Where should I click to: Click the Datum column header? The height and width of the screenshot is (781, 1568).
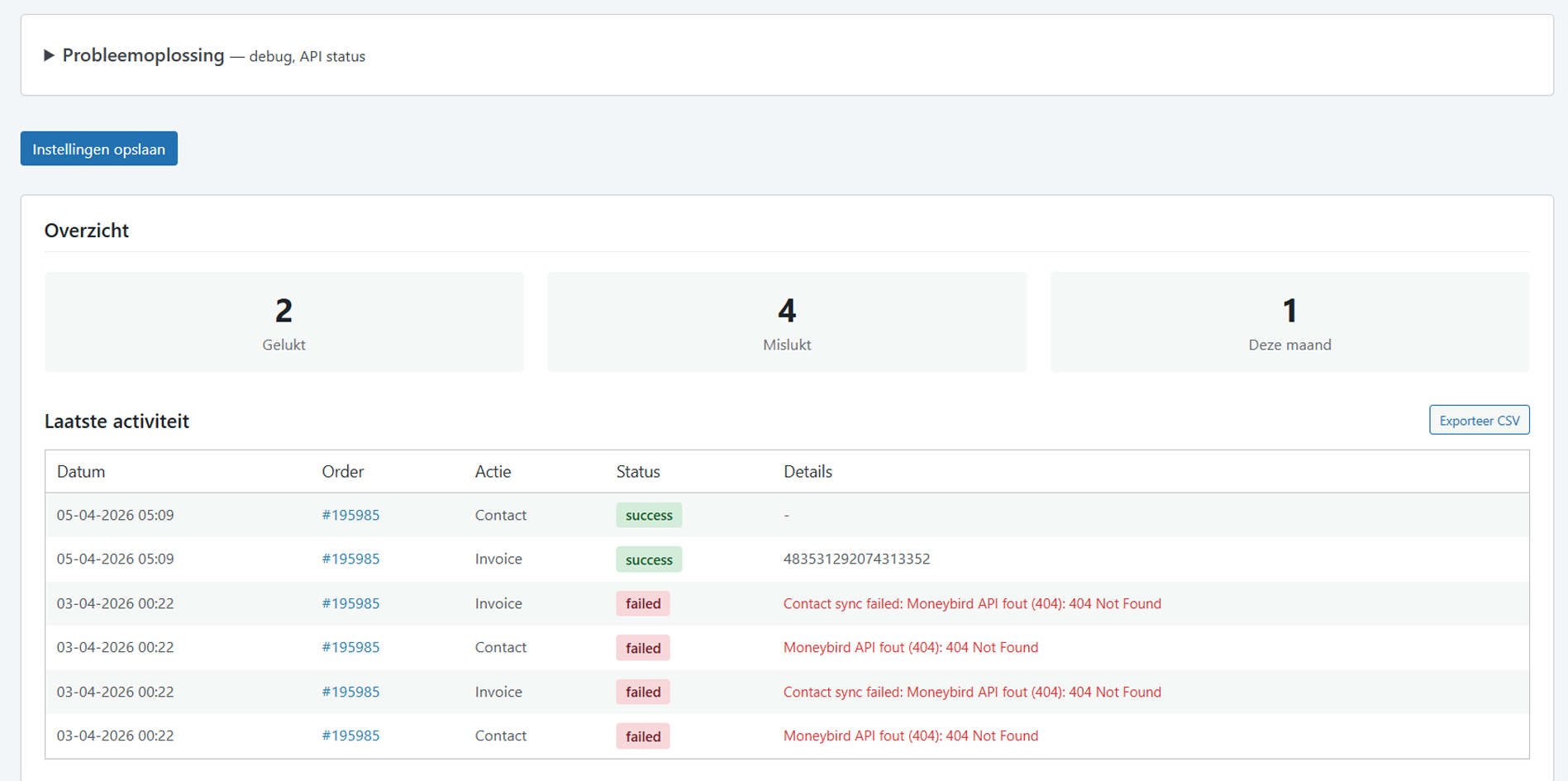point(81,471)
